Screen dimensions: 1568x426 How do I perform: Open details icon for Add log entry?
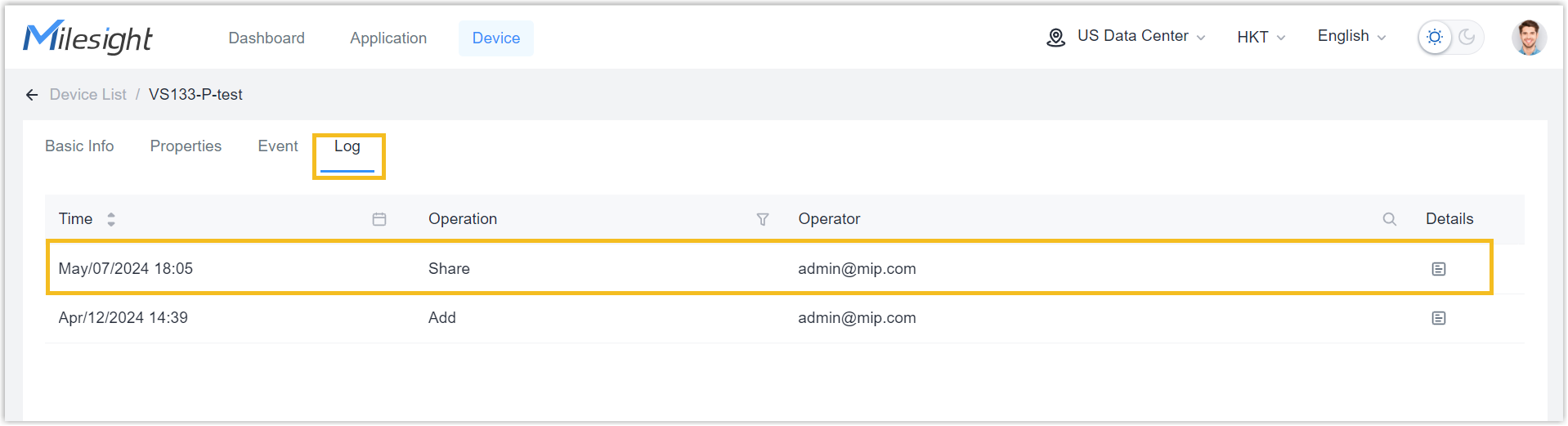pyautogui.click(x=1439, y=318)
